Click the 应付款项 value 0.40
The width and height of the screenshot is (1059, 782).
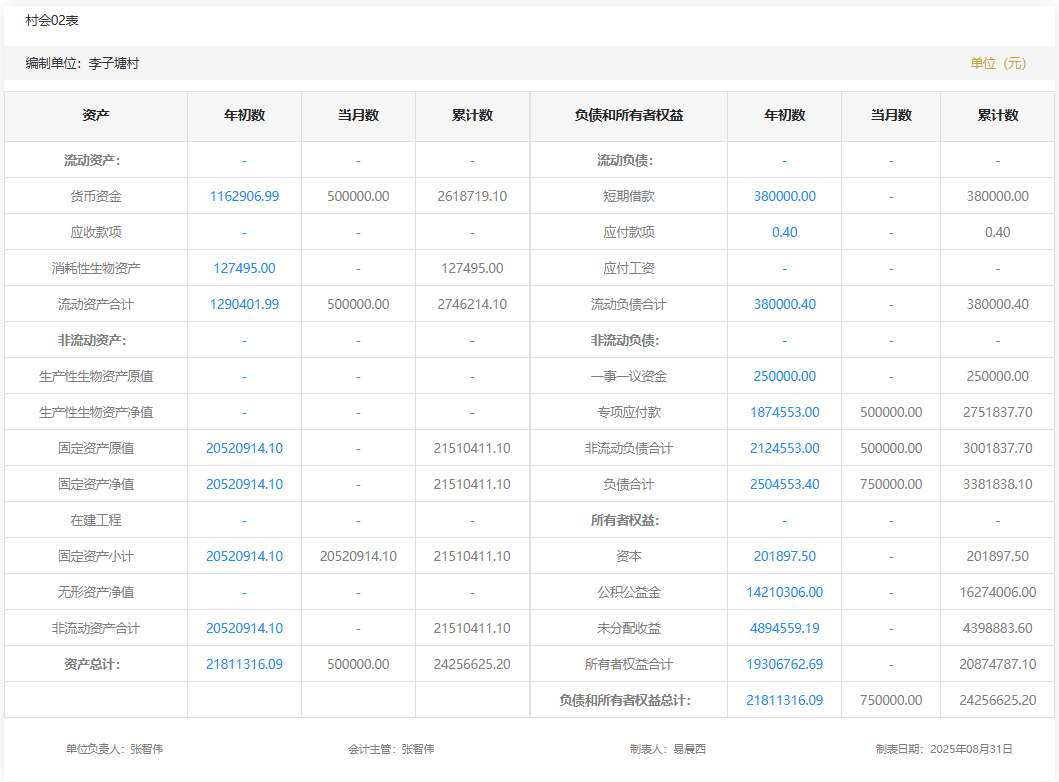coord(784,232)
